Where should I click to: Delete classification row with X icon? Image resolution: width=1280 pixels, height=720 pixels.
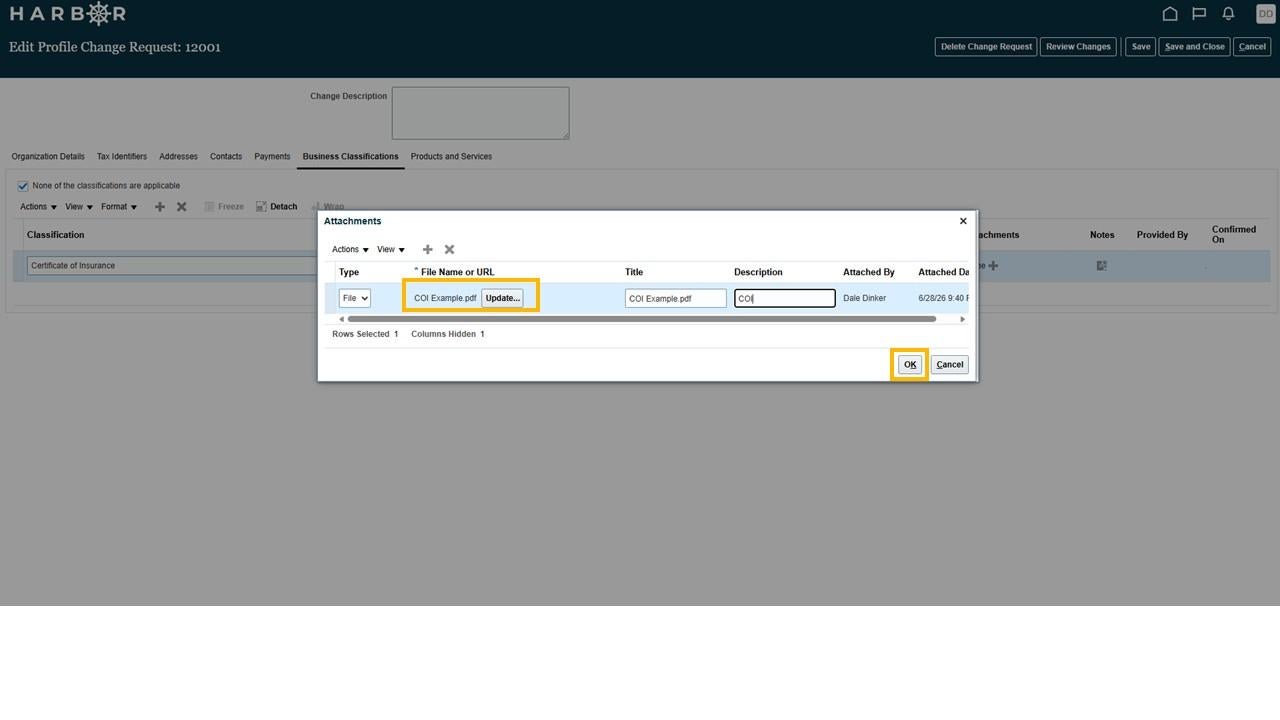point(181,207)
